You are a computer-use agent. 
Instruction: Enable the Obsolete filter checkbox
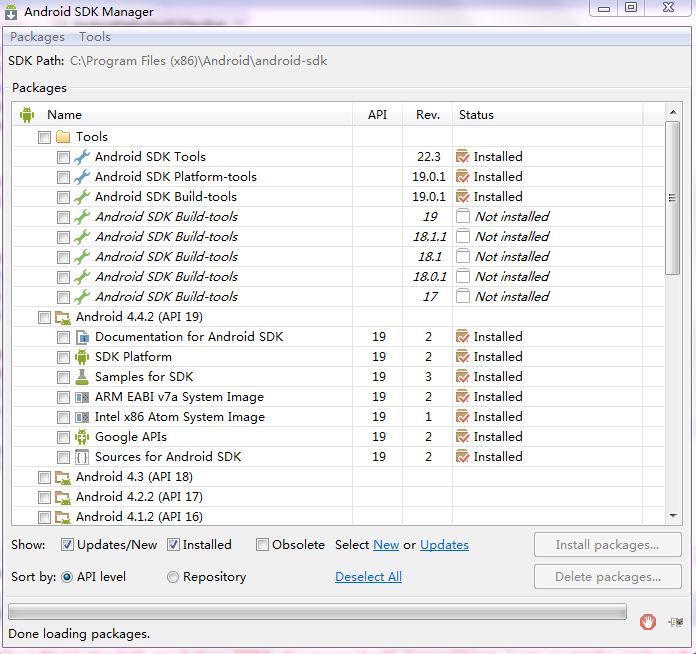click(x=262, y=545)
